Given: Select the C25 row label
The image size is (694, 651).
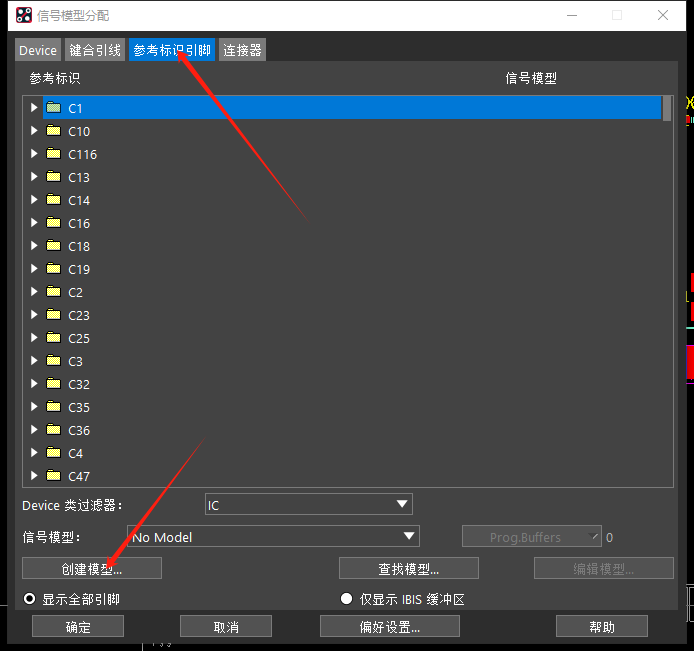Looking at the screenshot, I should click(x=79, y=339).
